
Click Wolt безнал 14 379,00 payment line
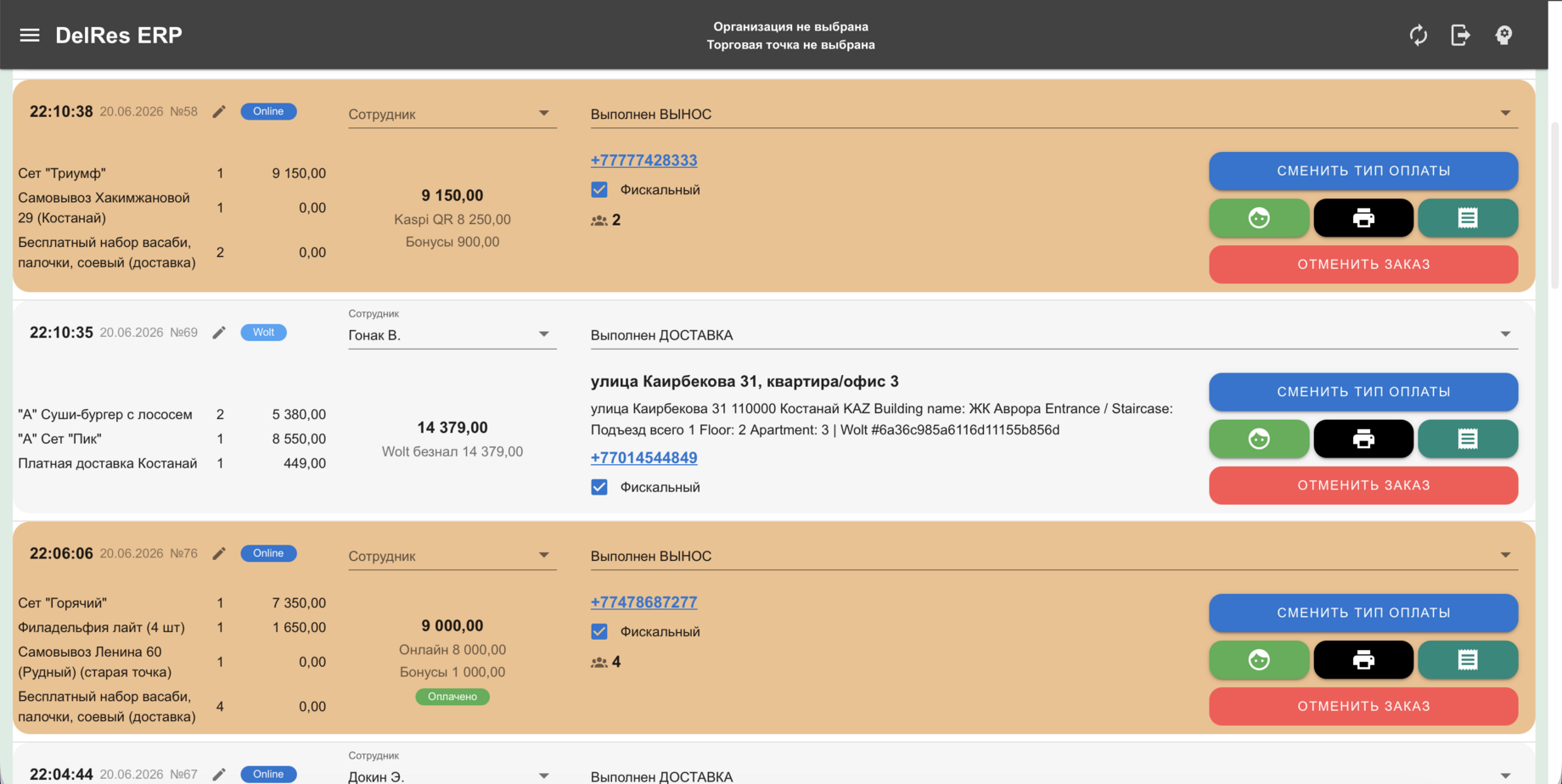[452, 451]
